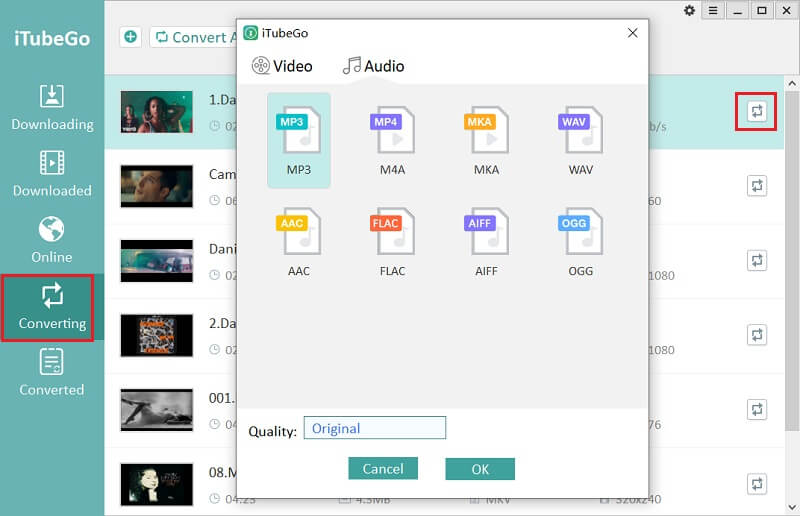Open the Converted section in sidebar

click(52, 373)
